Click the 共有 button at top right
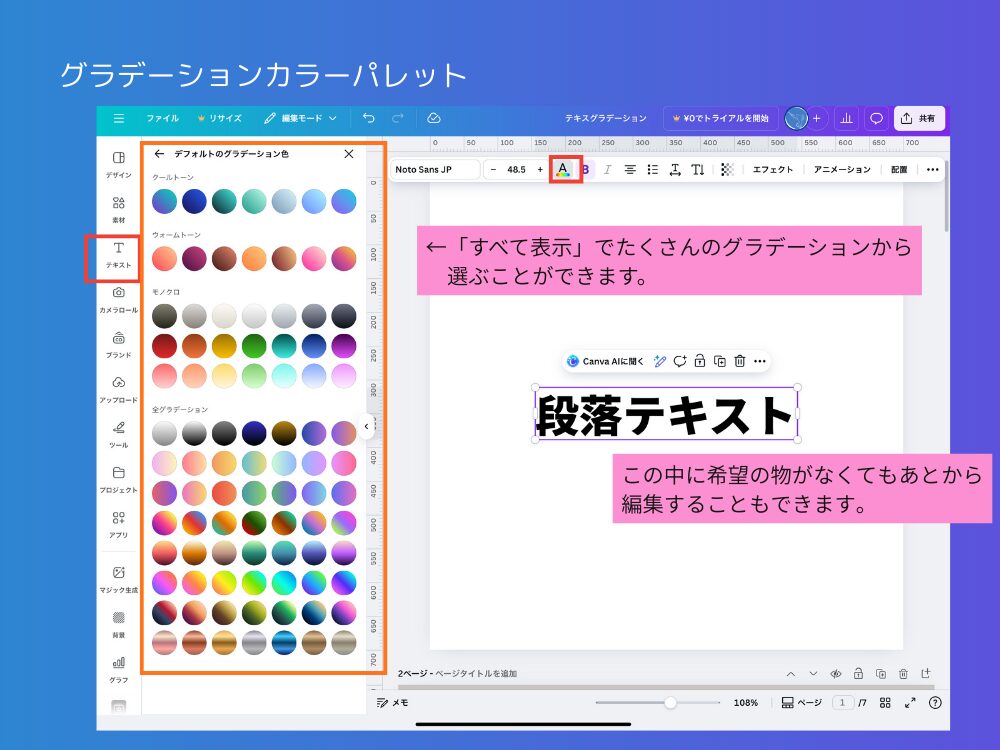The height and width of the screenshot is (750, 1000). point(919,117)
